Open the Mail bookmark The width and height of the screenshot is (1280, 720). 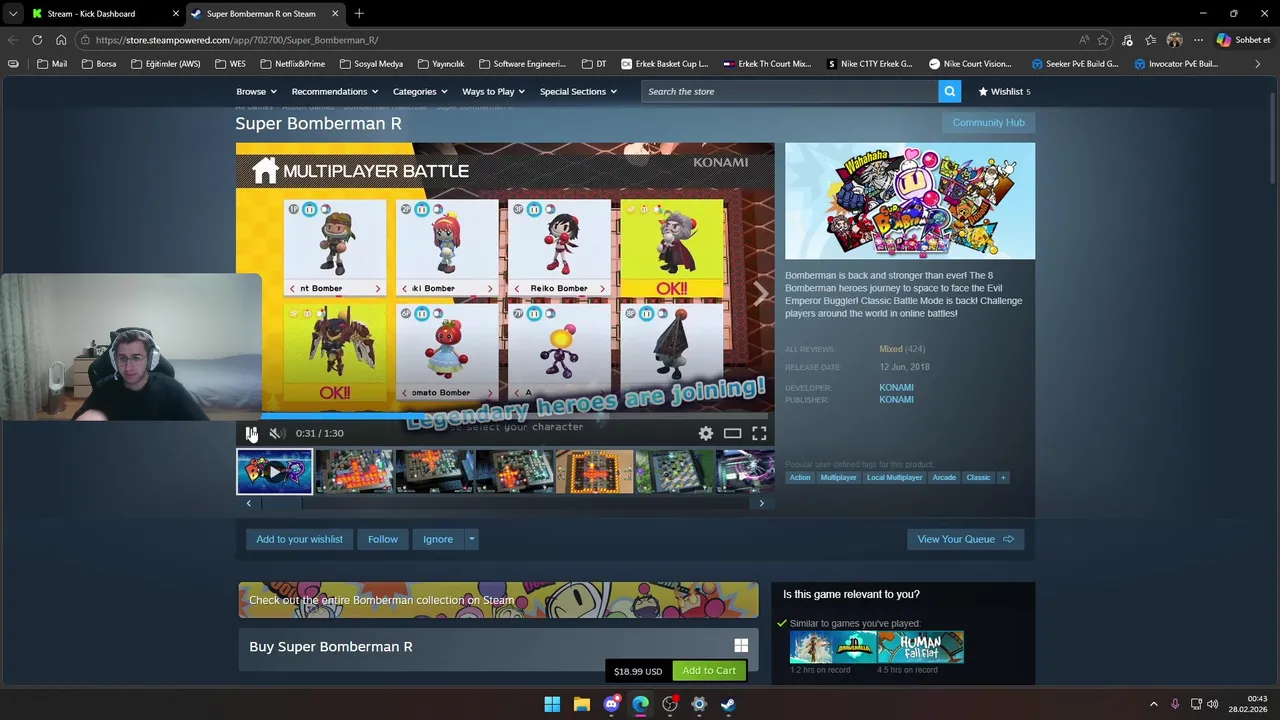click(x=52, y=64)
